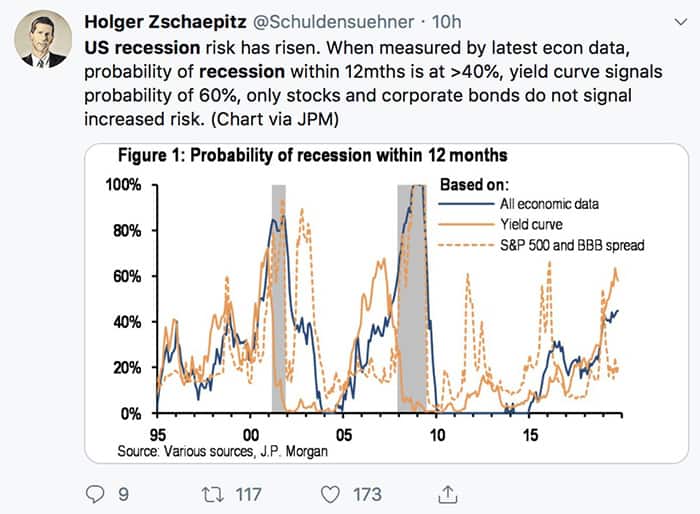
Task: Click the reply count 9
Action: click(x=123, y=493)
